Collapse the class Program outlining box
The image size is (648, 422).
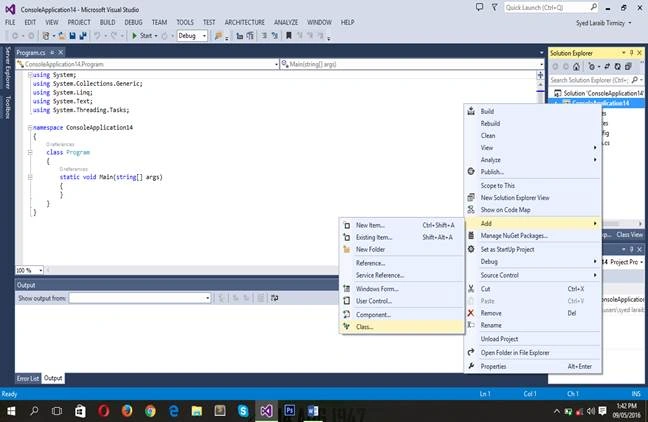(30, 153)
